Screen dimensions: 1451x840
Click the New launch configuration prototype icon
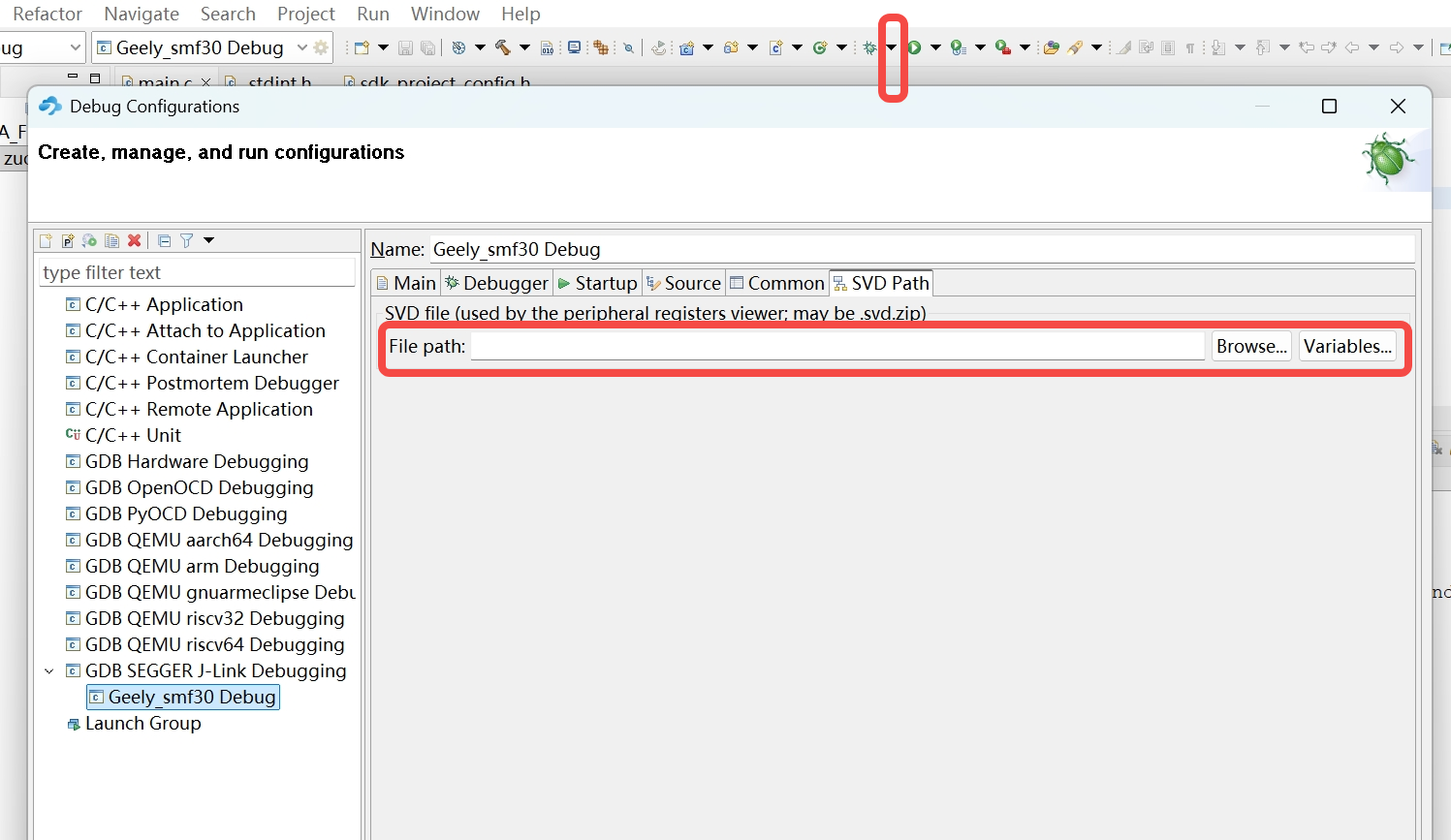tap(68, 241)
